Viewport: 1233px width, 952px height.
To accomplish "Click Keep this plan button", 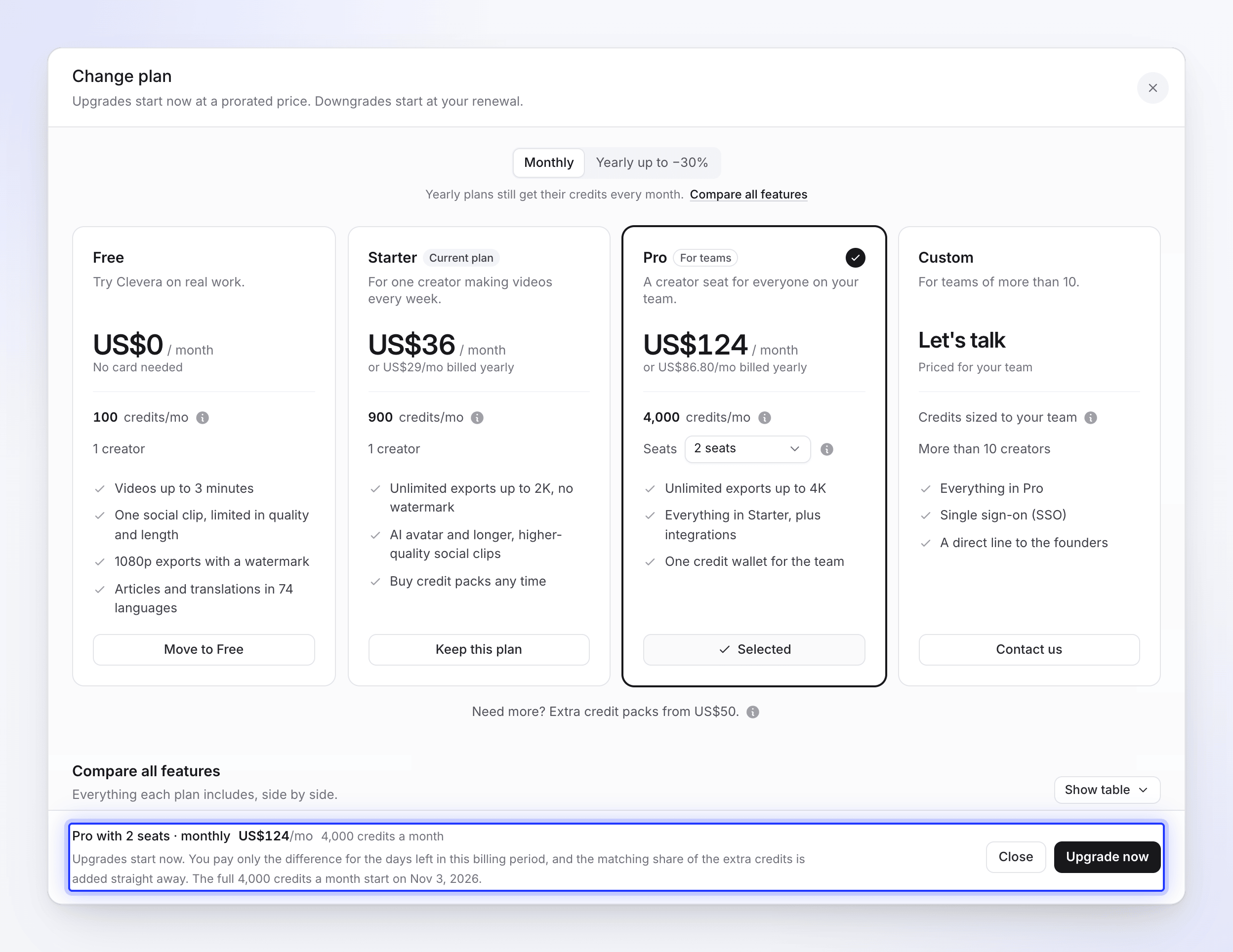I will 479,649.
